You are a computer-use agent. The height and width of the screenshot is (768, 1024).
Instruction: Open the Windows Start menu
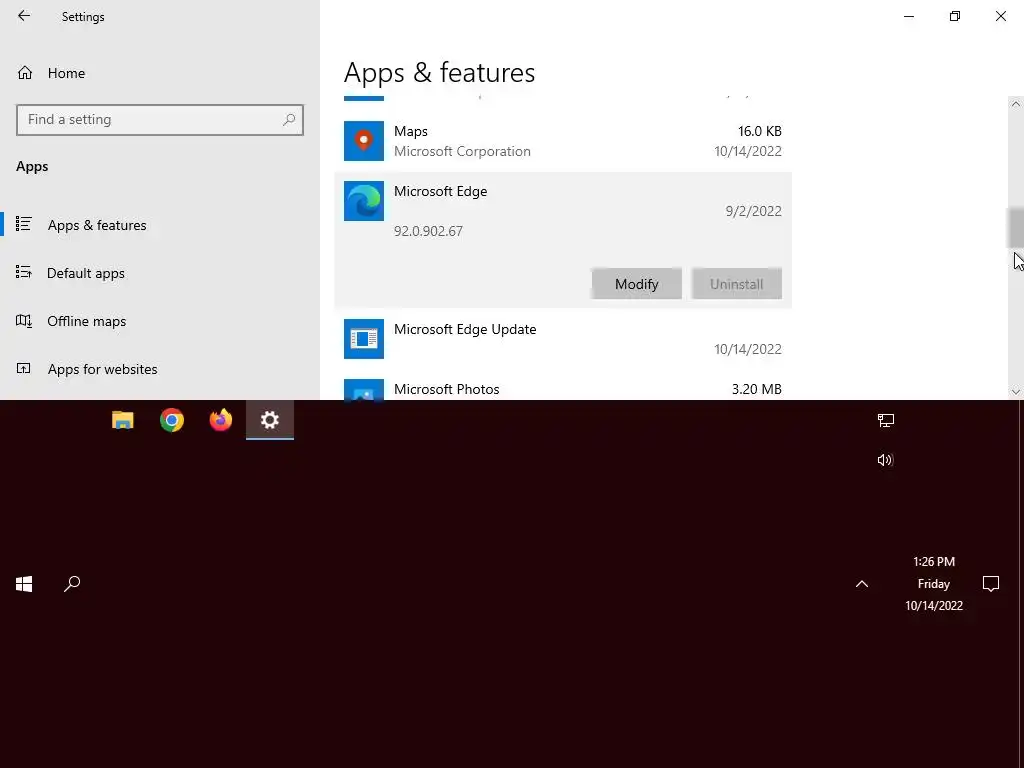click(24, 584)
